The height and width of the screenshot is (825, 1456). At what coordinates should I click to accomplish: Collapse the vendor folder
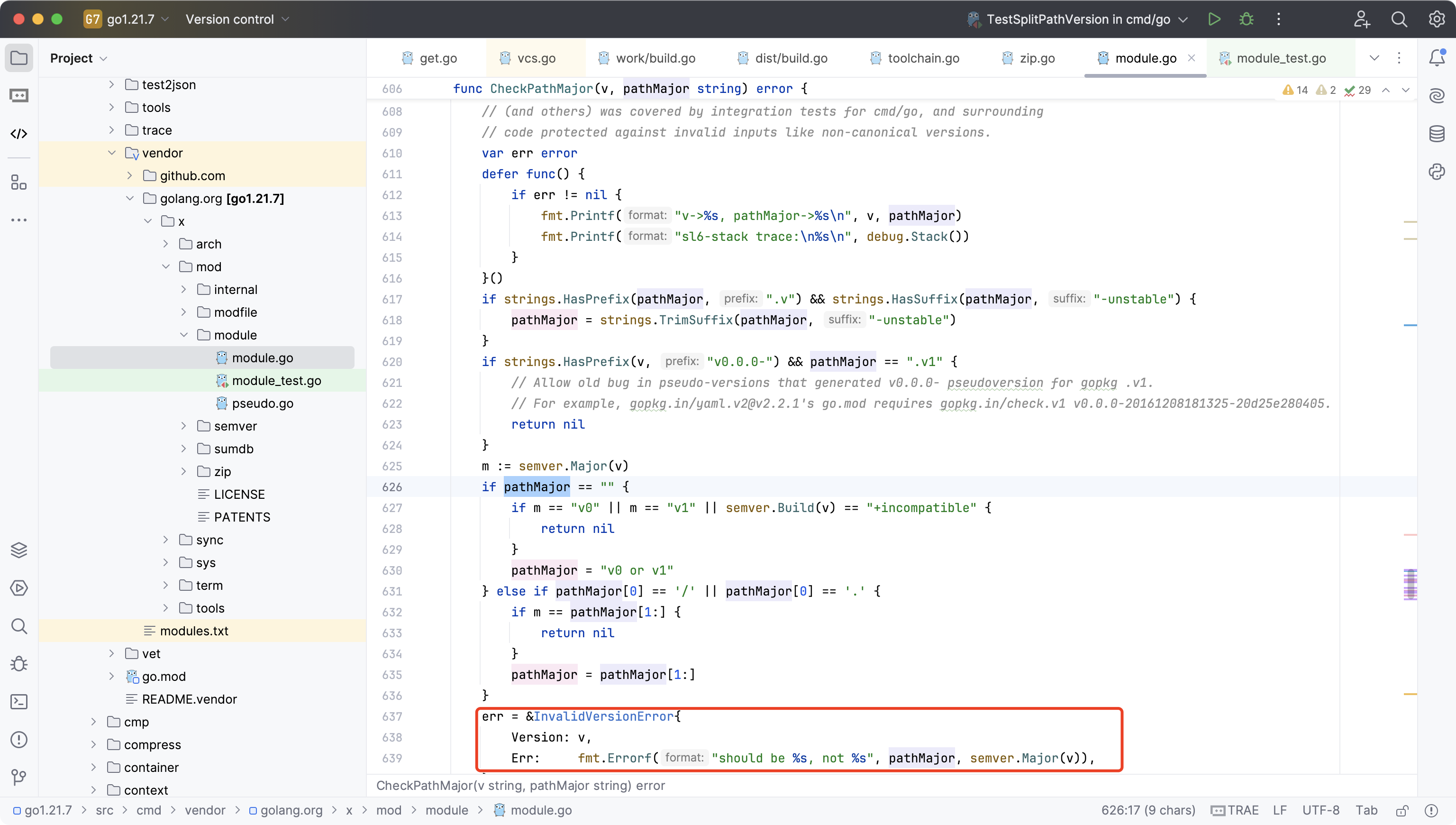pos(111,153)
